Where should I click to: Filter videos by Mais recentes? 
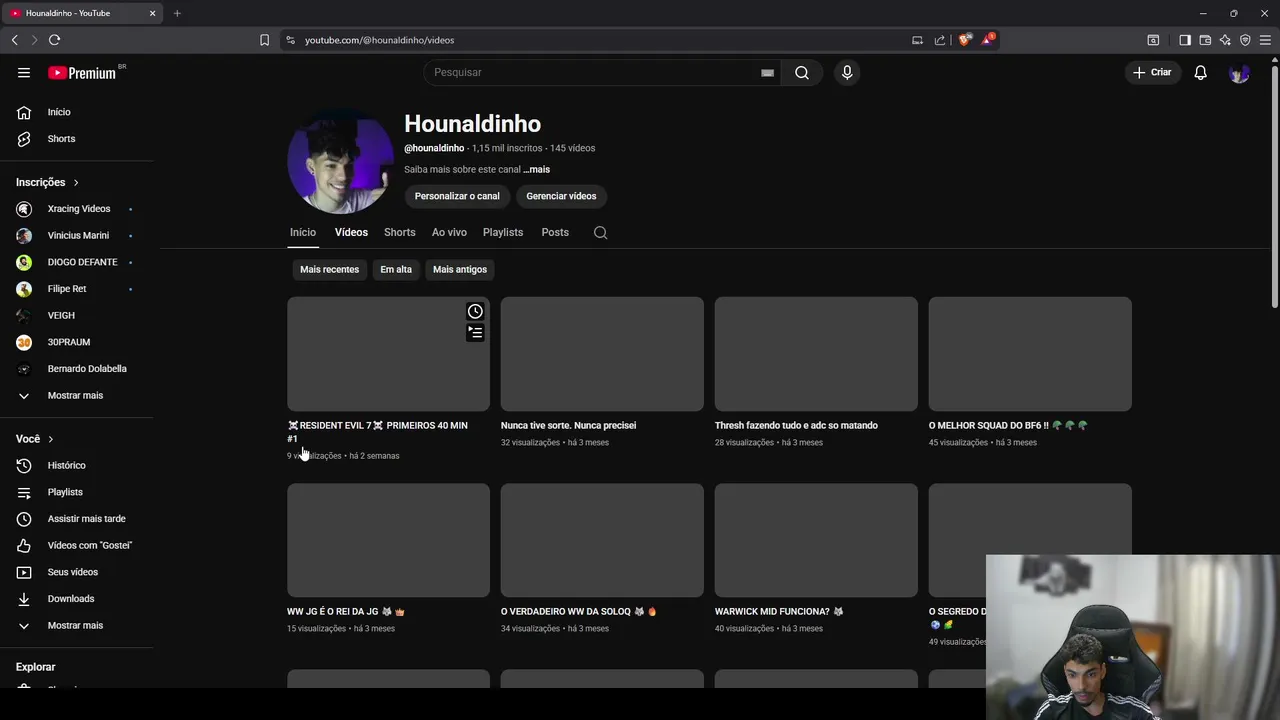point(329,269)
